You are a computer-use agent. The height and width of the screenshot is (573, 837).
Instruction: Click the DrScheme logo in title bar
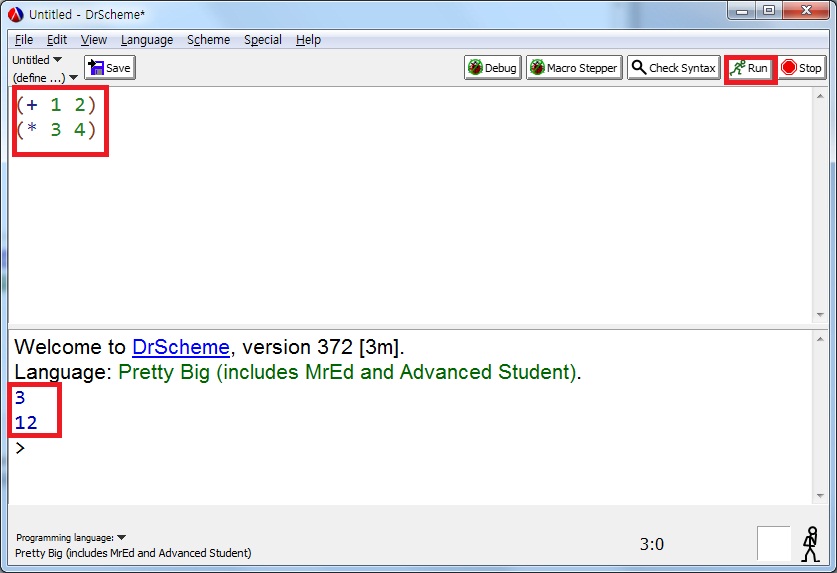tap(15, 14)
